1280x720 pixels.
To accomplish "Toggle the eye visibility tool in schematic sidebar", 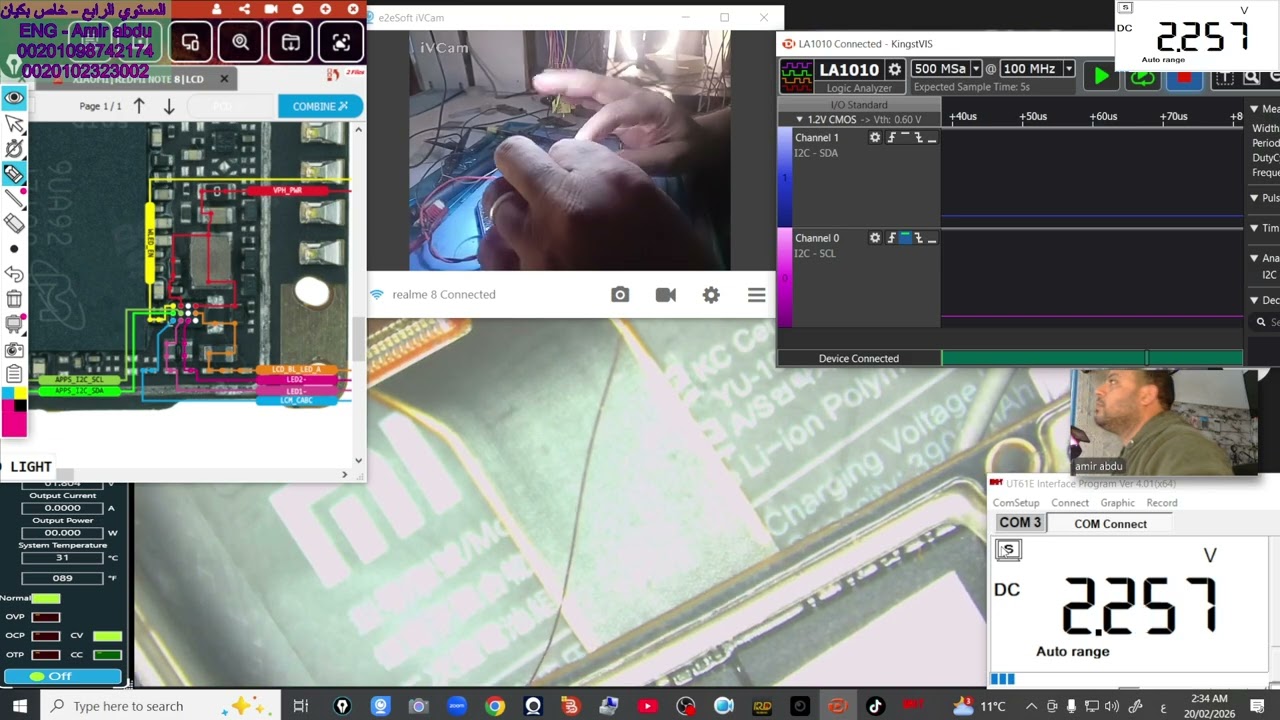I will click(14, 97).
